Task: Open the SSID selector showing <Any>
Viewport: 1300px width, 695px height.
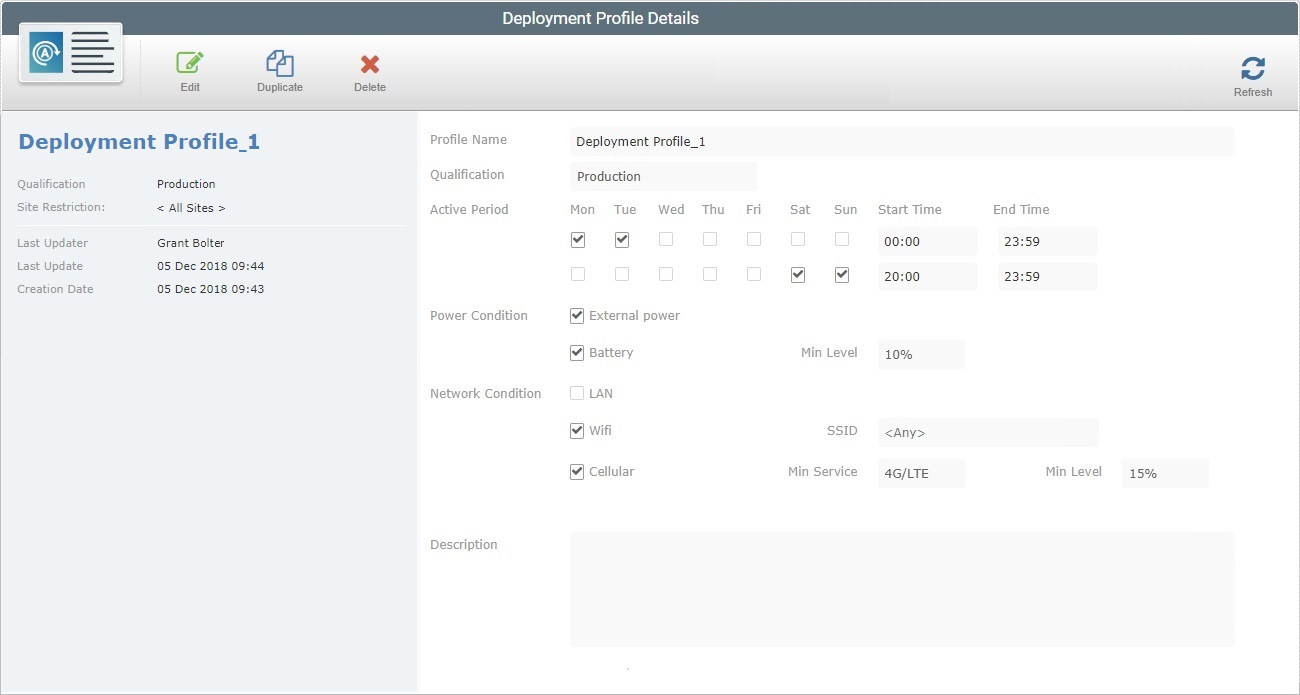Action: point(988,432)
